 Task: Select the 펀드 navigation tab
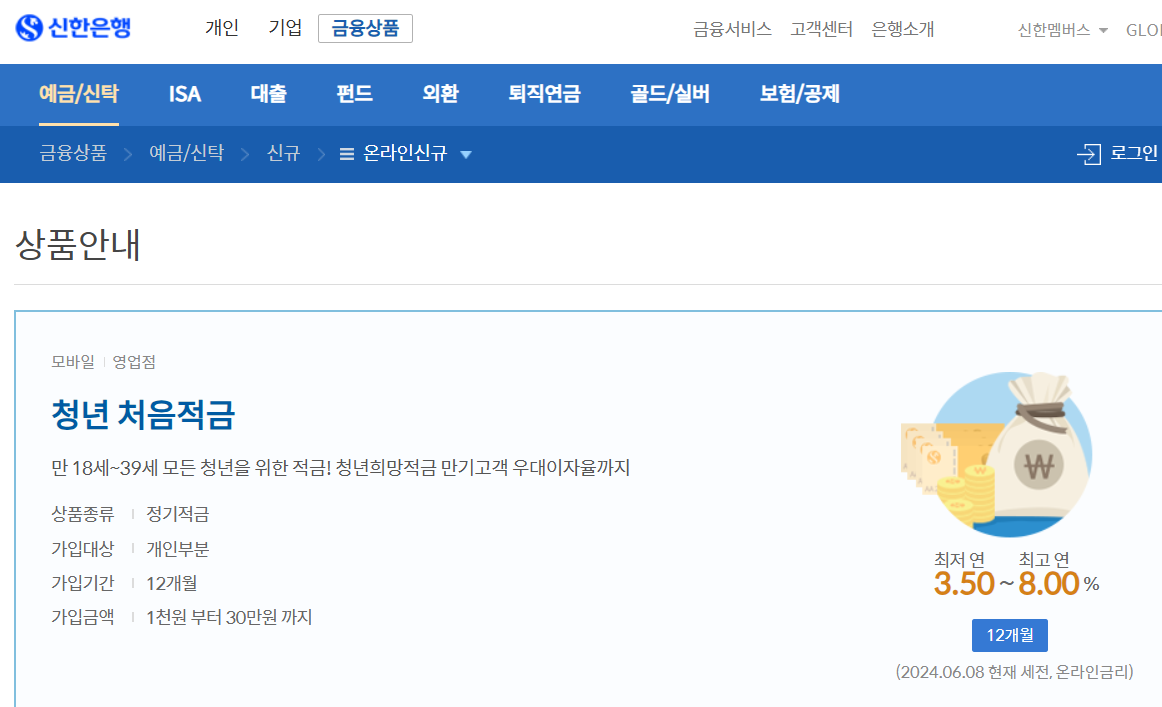[353, 94]
